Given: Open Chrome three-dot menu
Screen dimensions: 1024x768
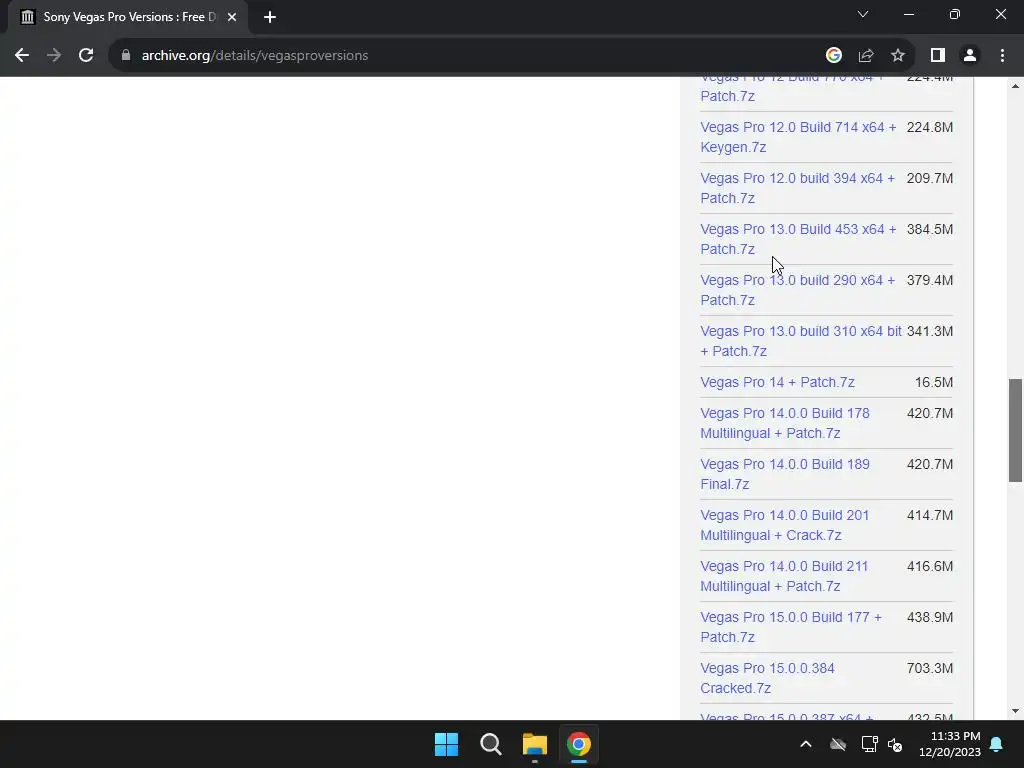Looking at the screenshot, I should pyautogui.click(x=1002, y=56).
